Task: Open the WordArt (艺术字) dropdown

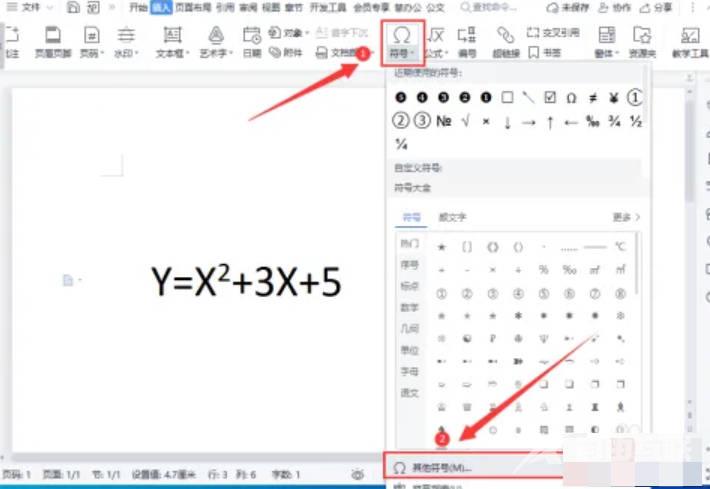Action: tap(216, 42)
